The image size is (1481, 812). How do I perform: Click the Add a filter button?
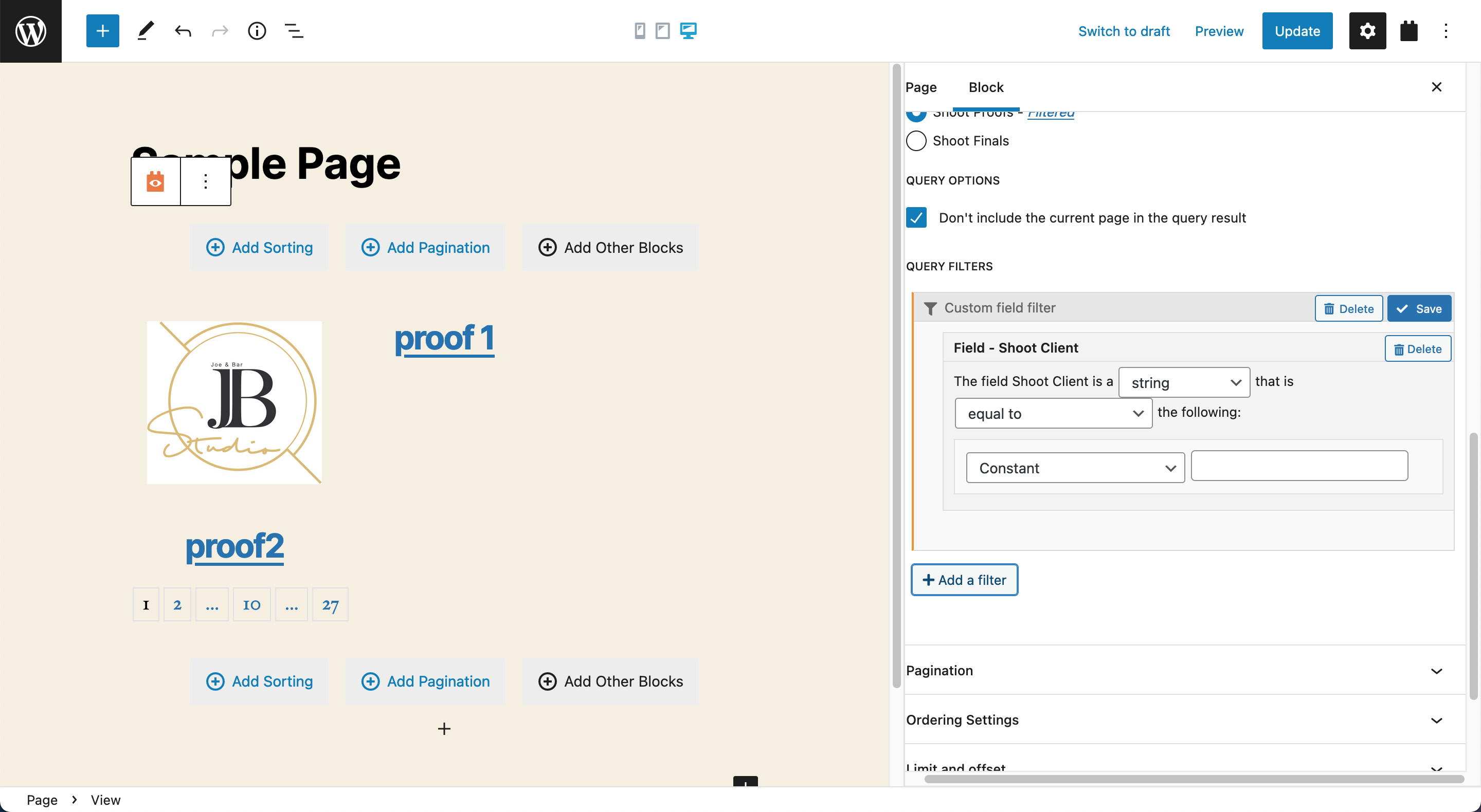964,580
